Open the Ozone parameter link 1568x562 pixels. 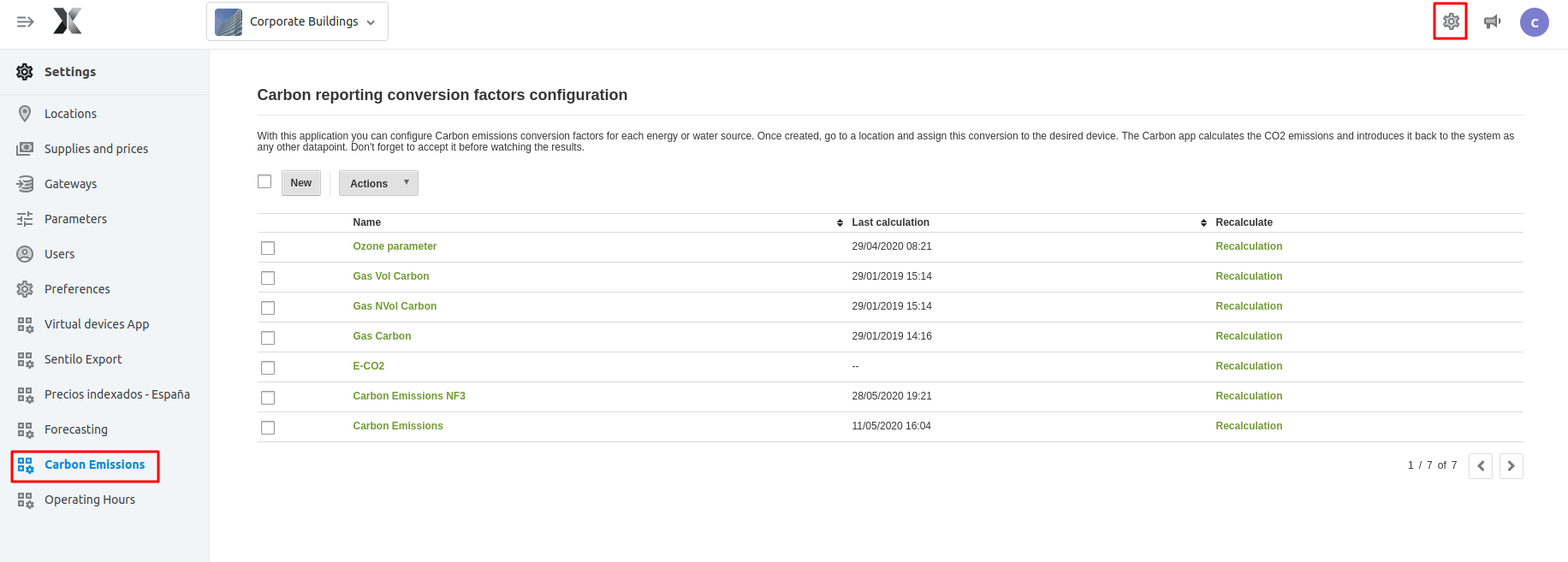[x=395, y=246]
